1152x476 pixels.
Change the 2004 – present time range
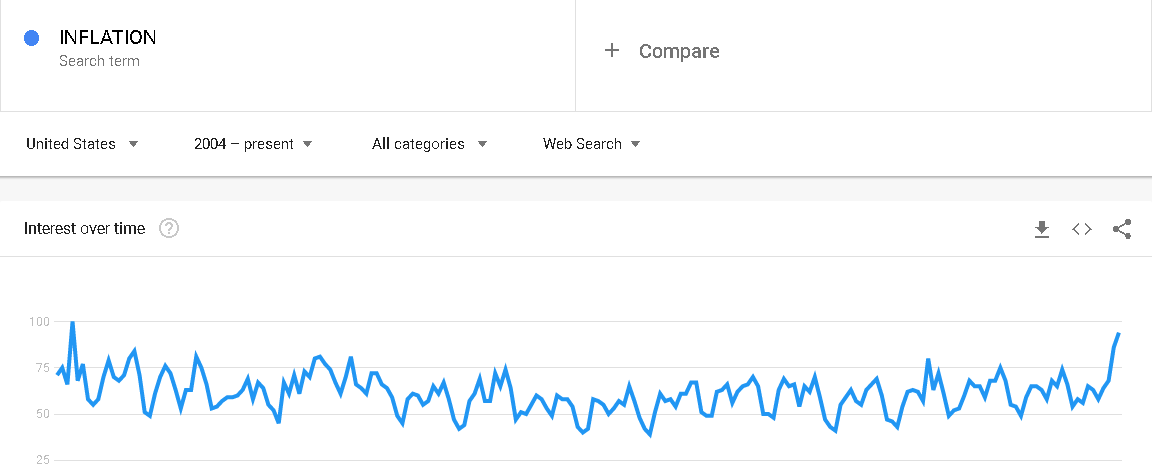click(253, 144)
